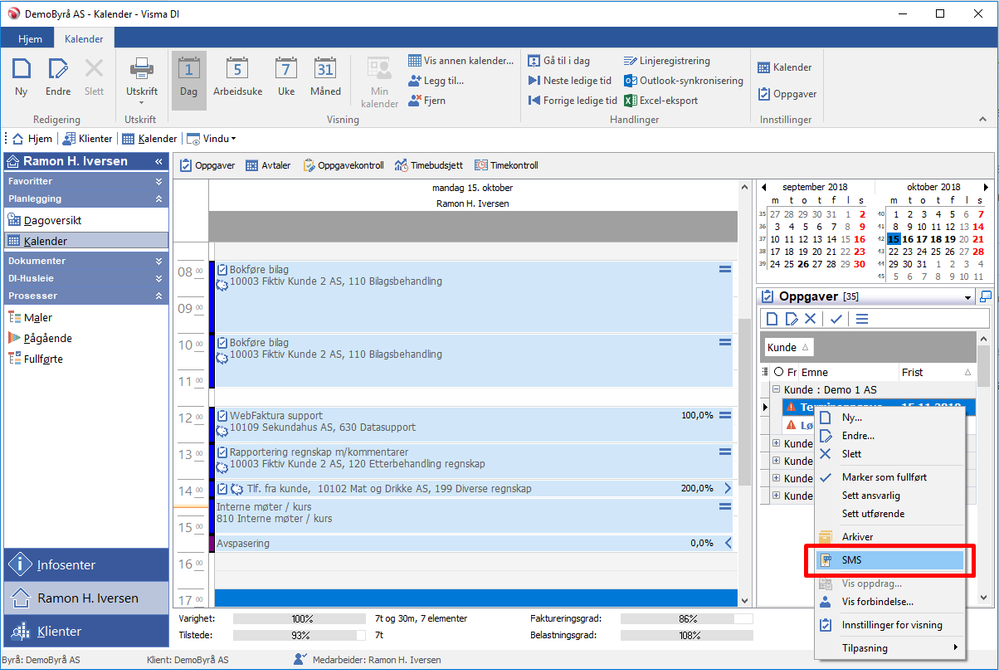Open Dagoversikt in the sidebar
The height and width of the screenshot is (670, 999).
point(52,219)
